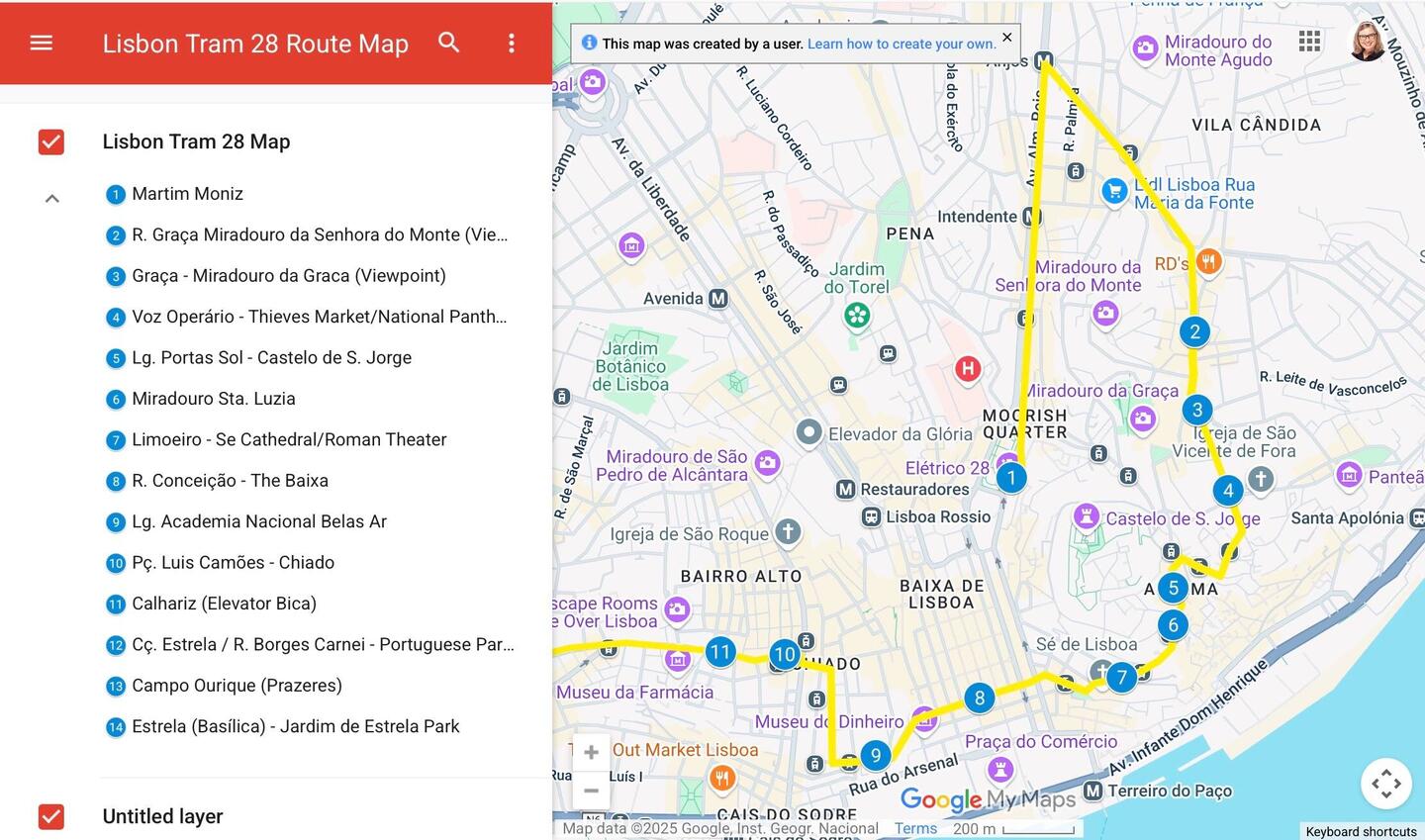Click the Restauradores metro icon
Viewport: 1425px width, 840px height.
[x=845, y=489]
